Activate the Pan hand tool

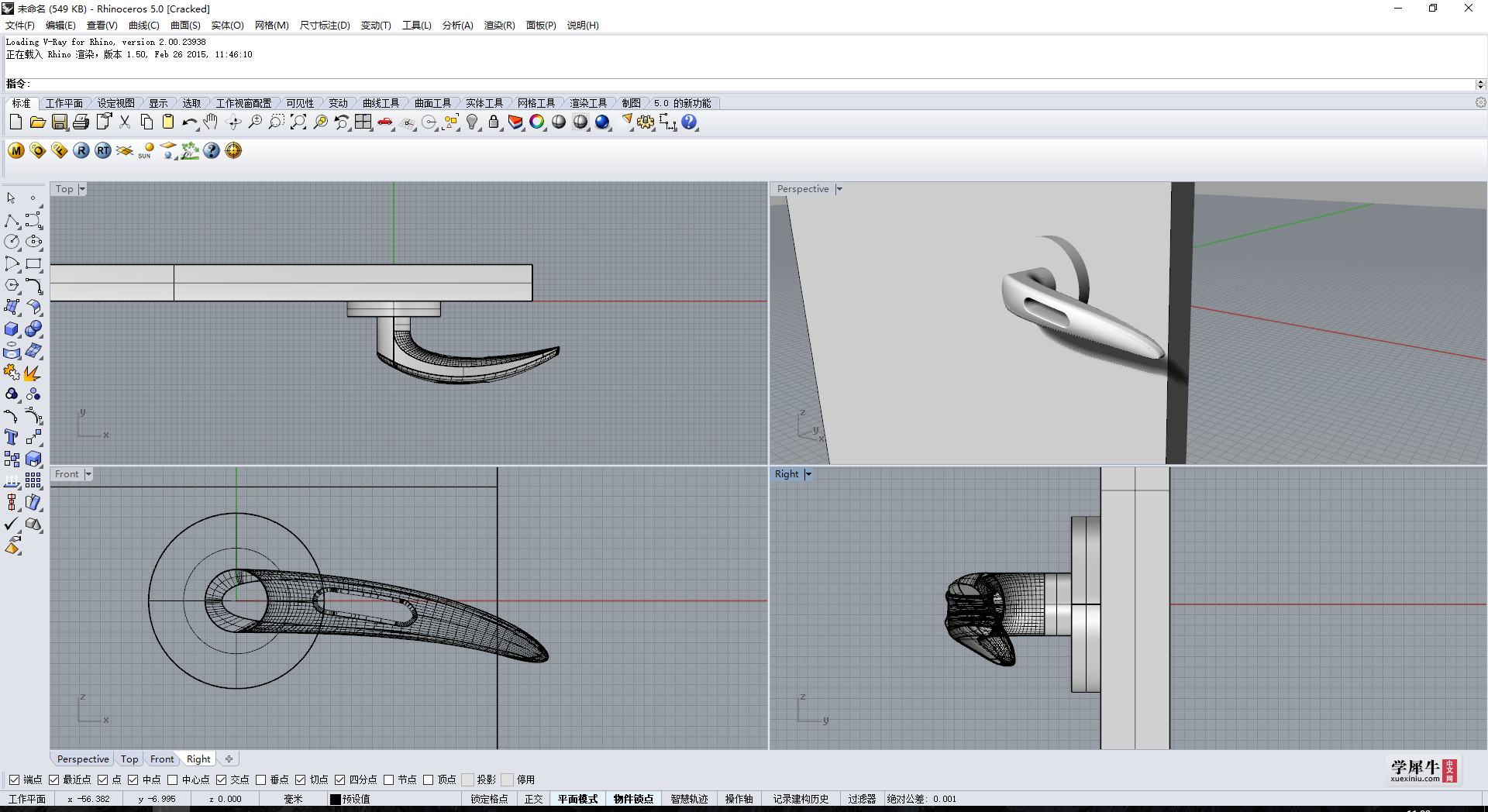(x=211, y=122)
